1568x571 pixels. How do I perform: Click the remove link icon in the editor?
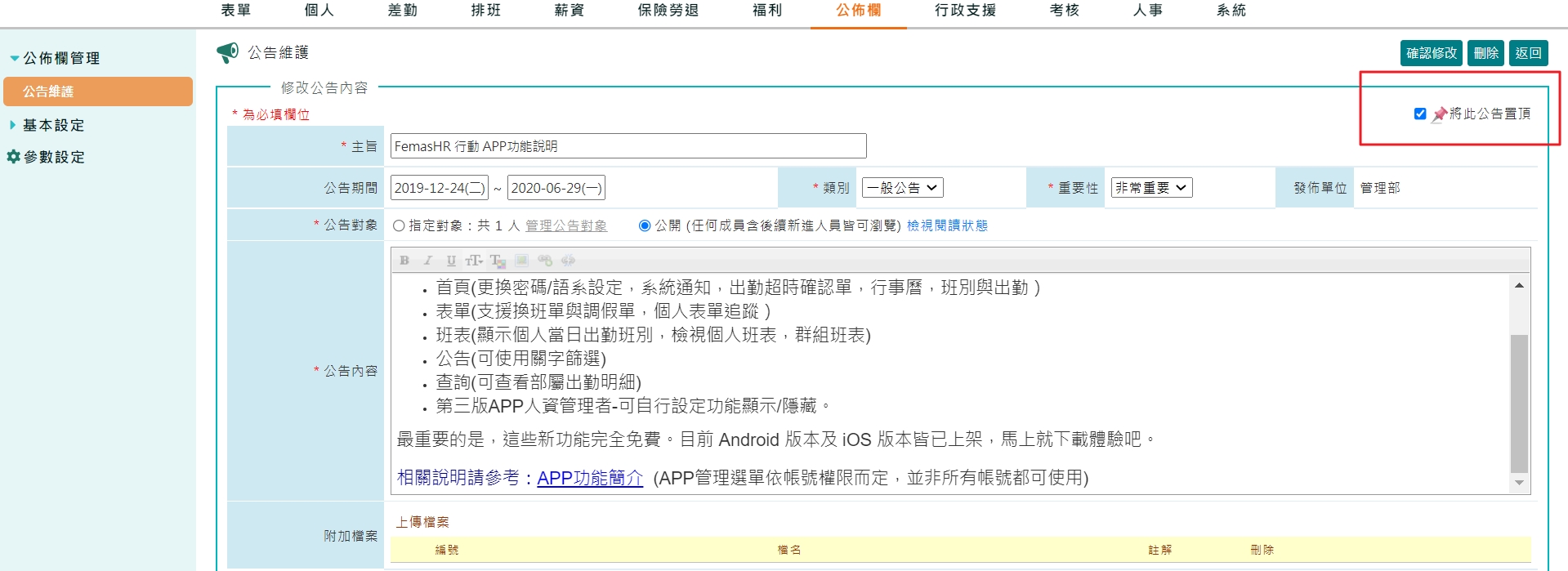click(x=568, y=261)
